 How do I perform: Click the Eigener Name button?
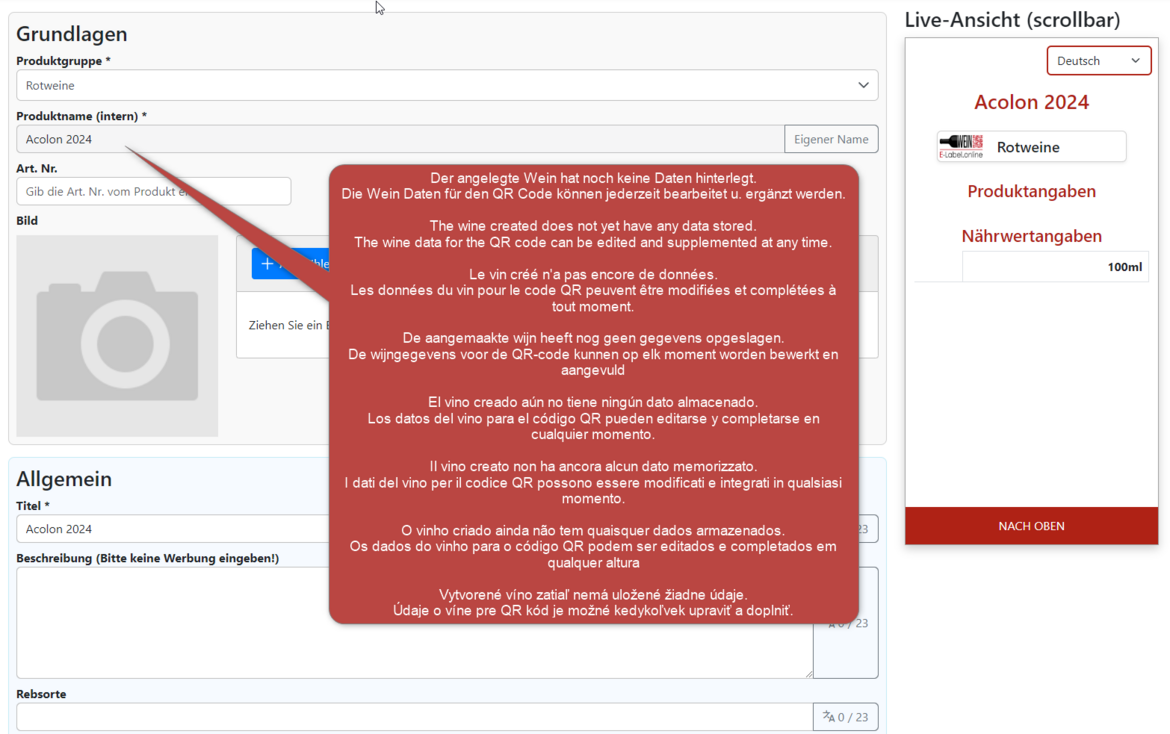[831, 139]
